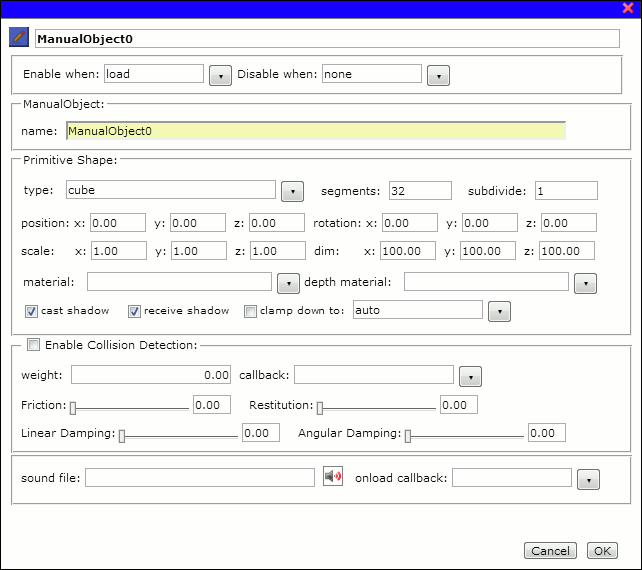Click the Cancel button
The height and width of the screenshot is (570, 642).
(x=550, y=550)
